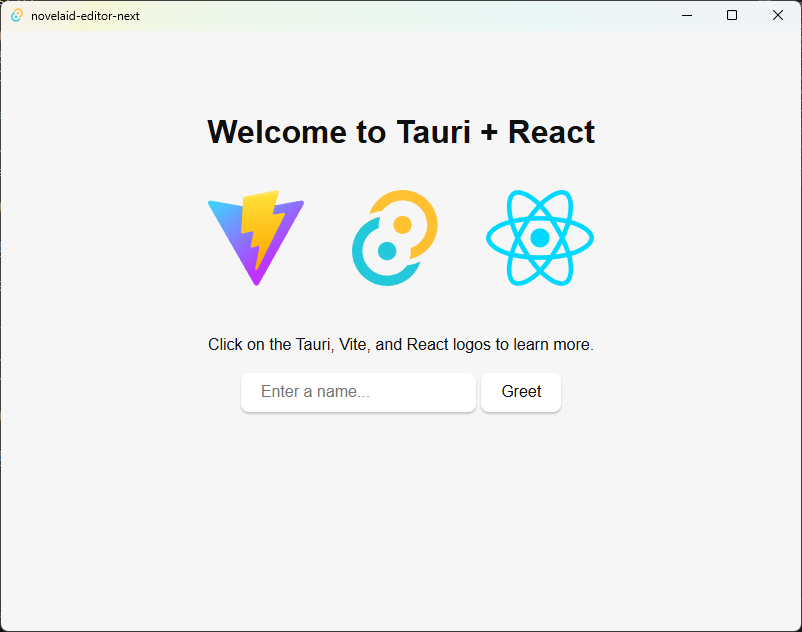Click the word "React" in the heading
Image resolution: width=802 pixels, height=632 pixels.
click(x=551, y=132)
